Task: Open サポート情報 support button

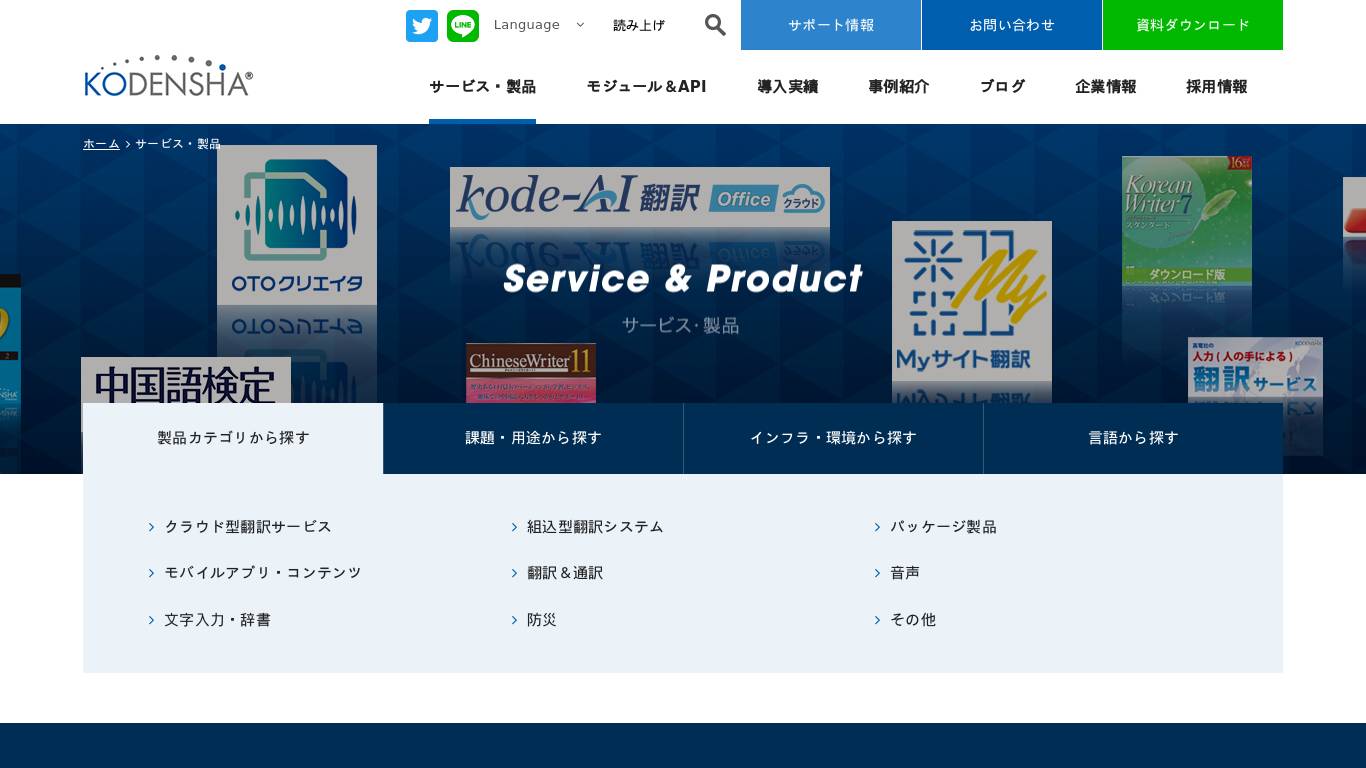Action: point(831,25)
